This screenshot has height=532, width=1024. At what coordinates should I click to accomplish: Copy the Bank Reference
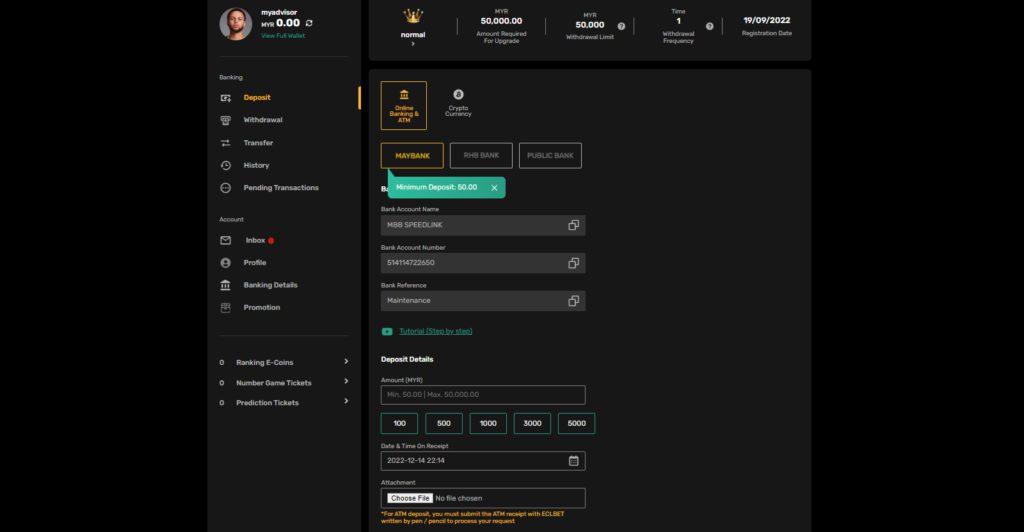(573, 301)
